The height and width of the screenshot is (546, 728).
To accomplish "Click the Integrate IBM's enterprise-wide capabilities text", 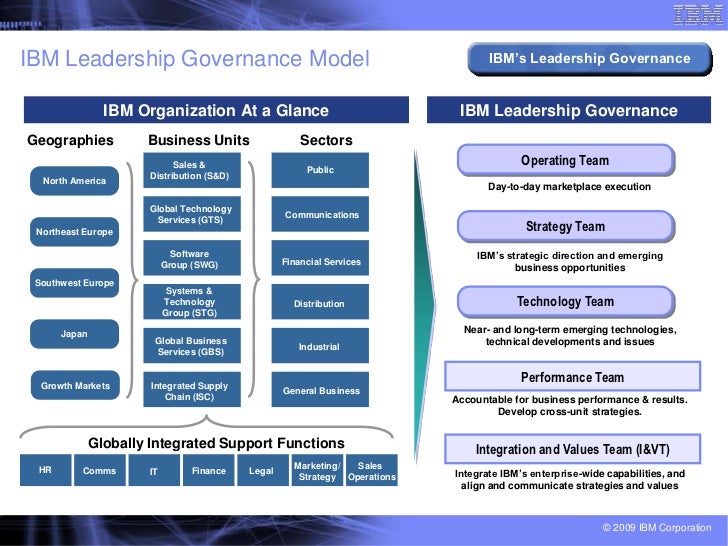I will click(x=570, y=480).
